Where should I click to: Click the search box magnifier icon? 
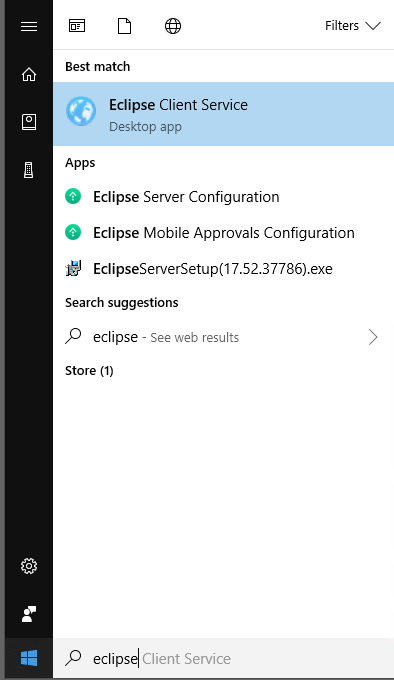pos(73,657)
